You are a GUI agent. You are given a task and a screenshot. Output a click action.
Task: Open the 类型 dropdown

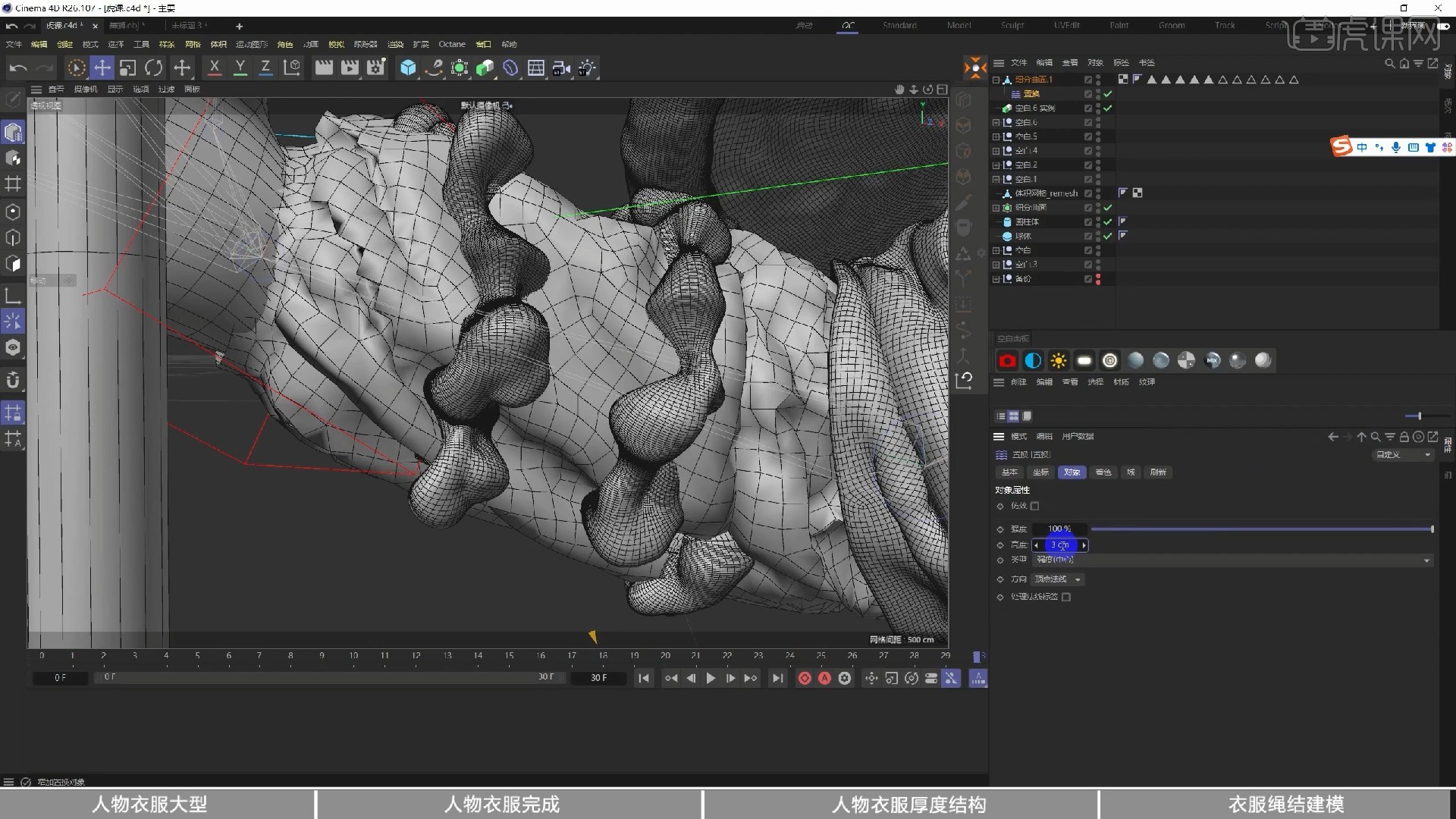click(1232, 560)
